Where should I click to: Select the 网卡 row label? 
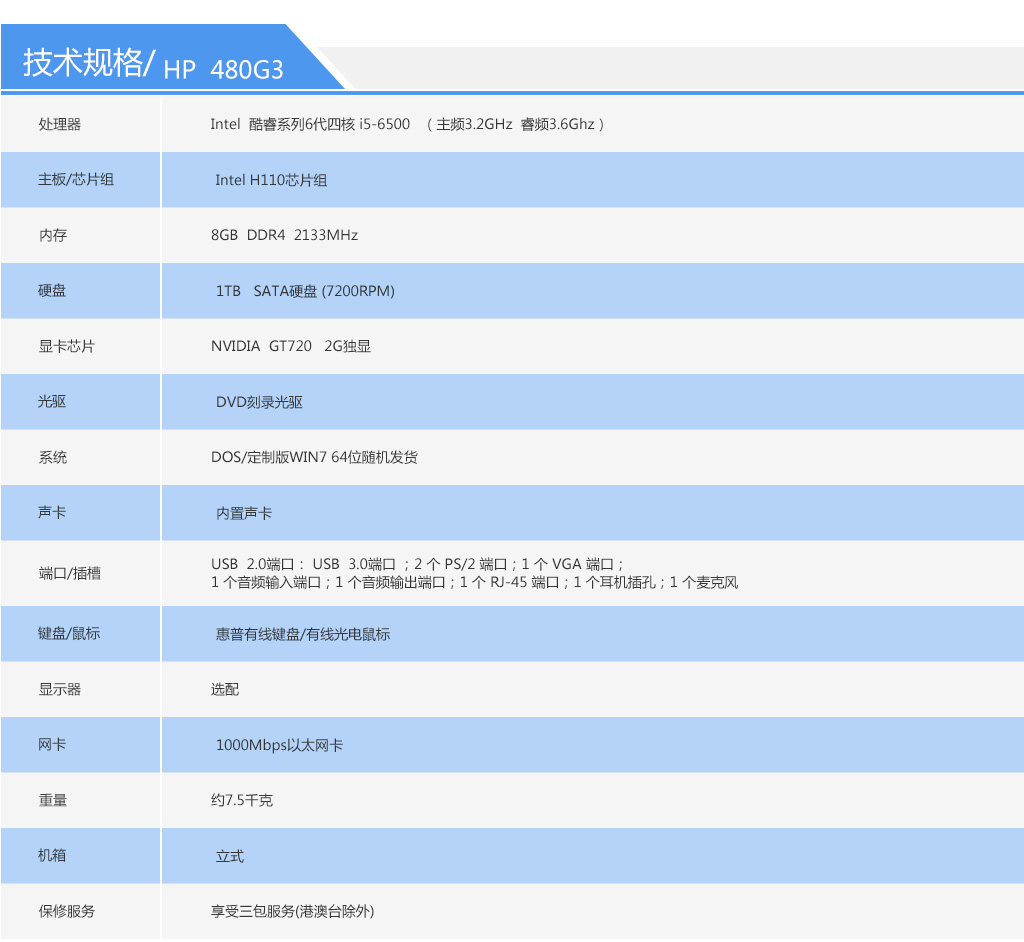coord(52,745)
